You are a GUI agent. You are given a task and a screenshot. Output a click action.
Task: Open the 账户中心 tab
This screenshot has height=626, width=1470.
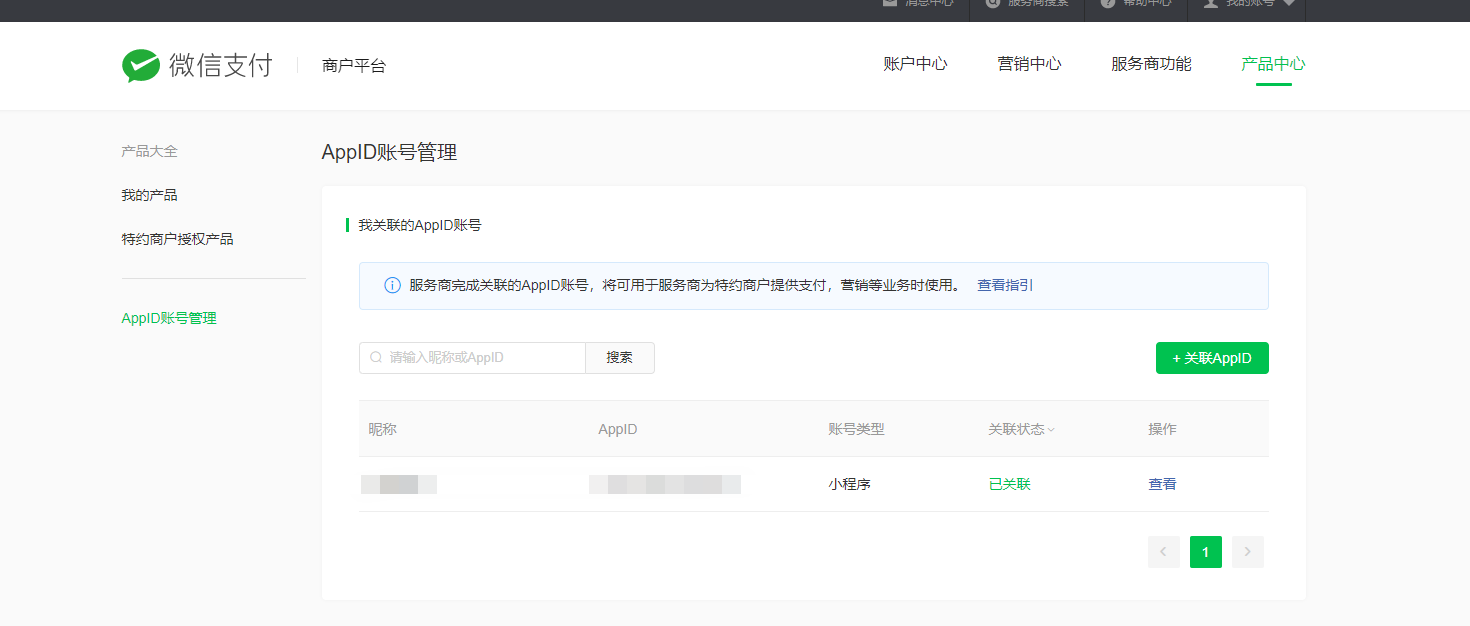(915, 64)
